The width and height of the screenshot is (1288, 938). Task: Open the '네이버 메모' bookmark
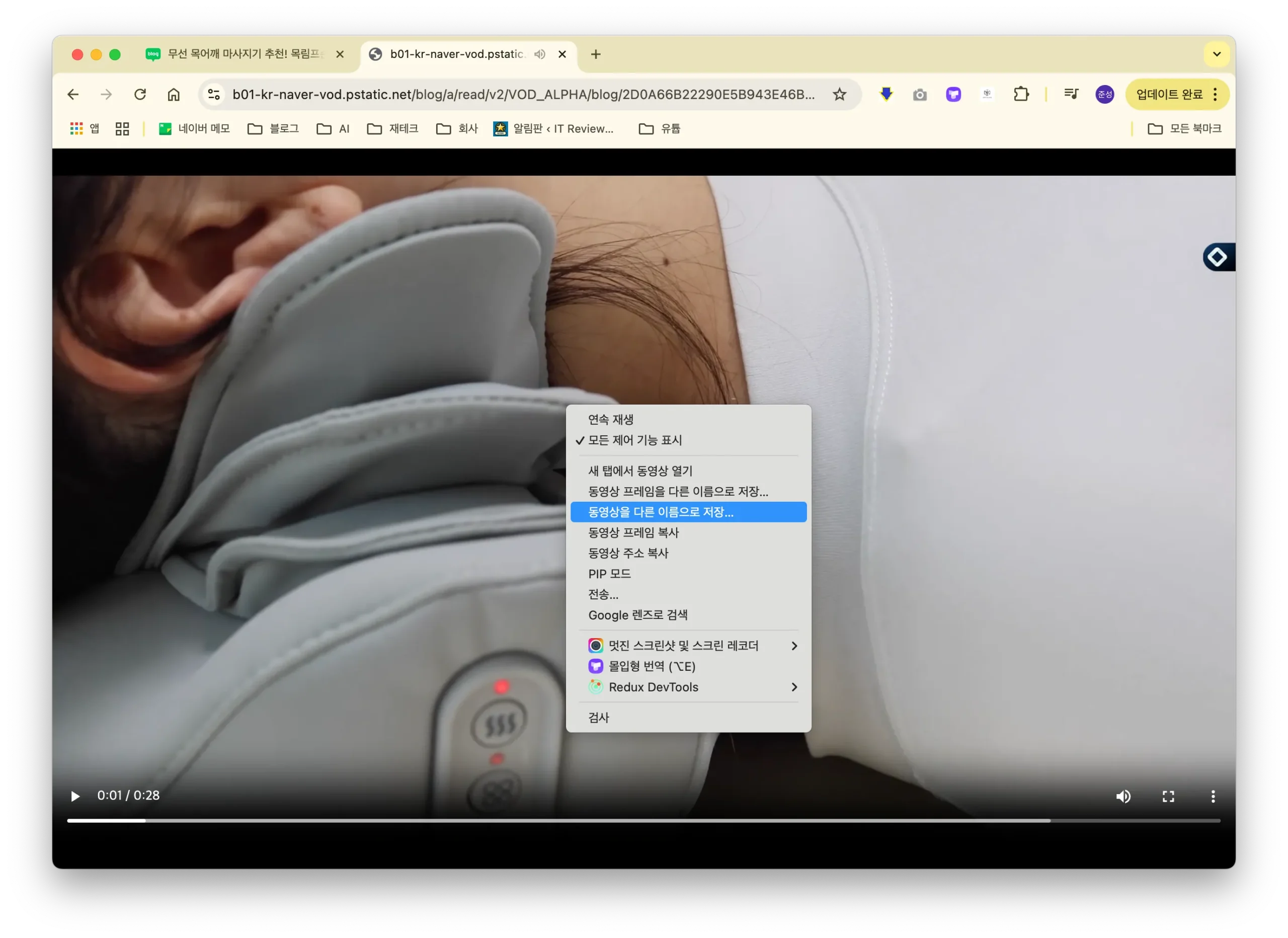coord(195,129)
